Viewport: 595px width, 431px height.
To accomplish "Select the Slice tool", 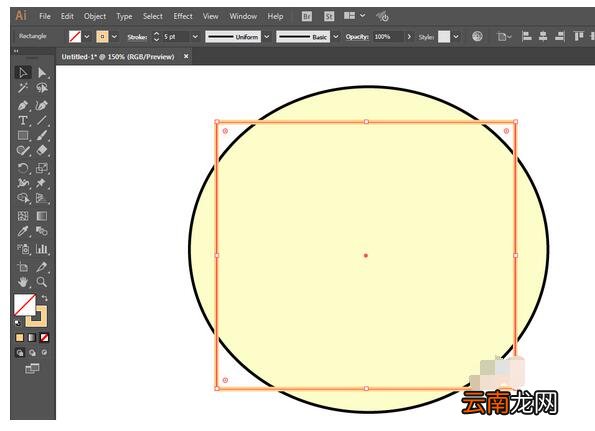I will [x=42, y=267].
